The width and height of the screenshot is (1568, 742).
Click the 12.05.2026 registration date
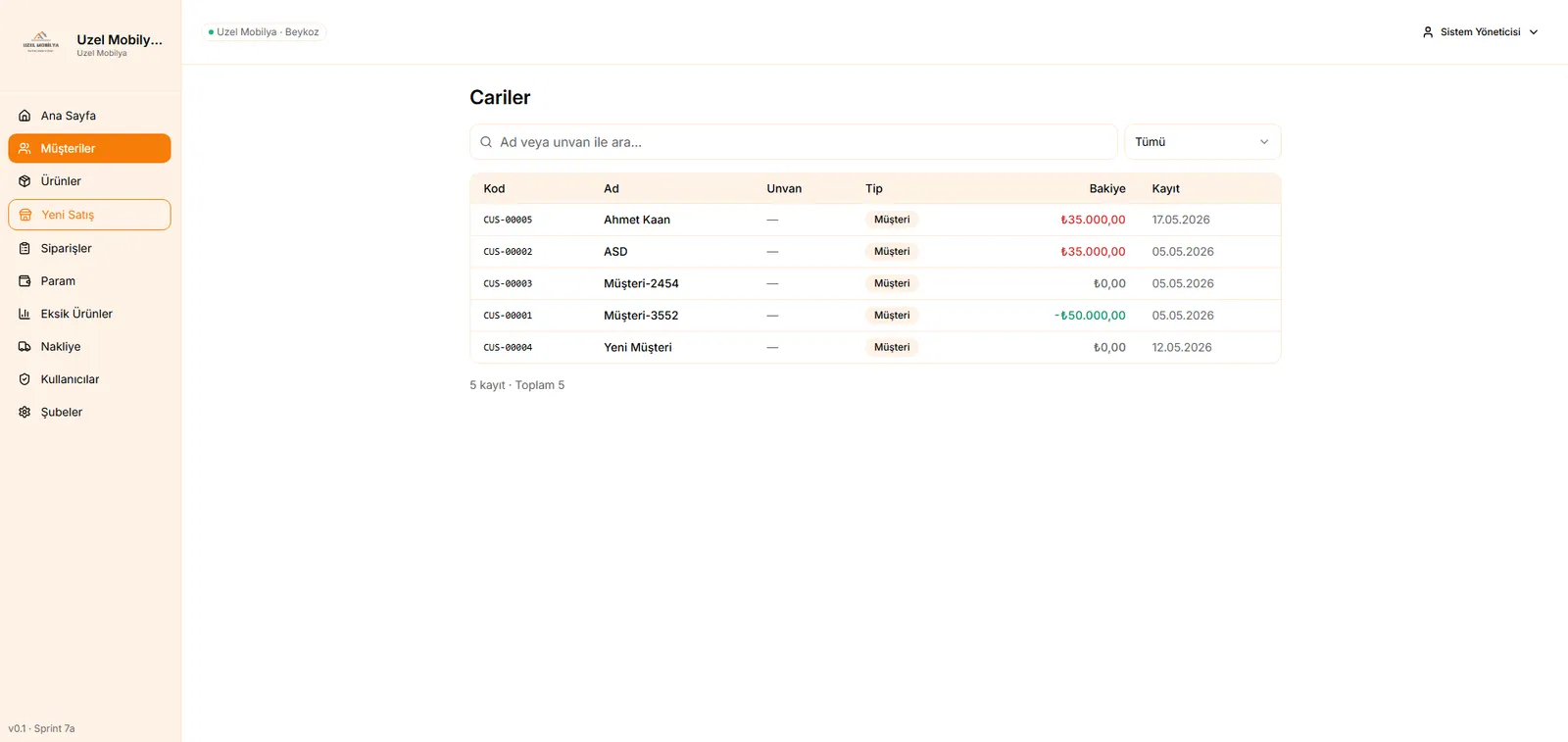click(1182, 347)
